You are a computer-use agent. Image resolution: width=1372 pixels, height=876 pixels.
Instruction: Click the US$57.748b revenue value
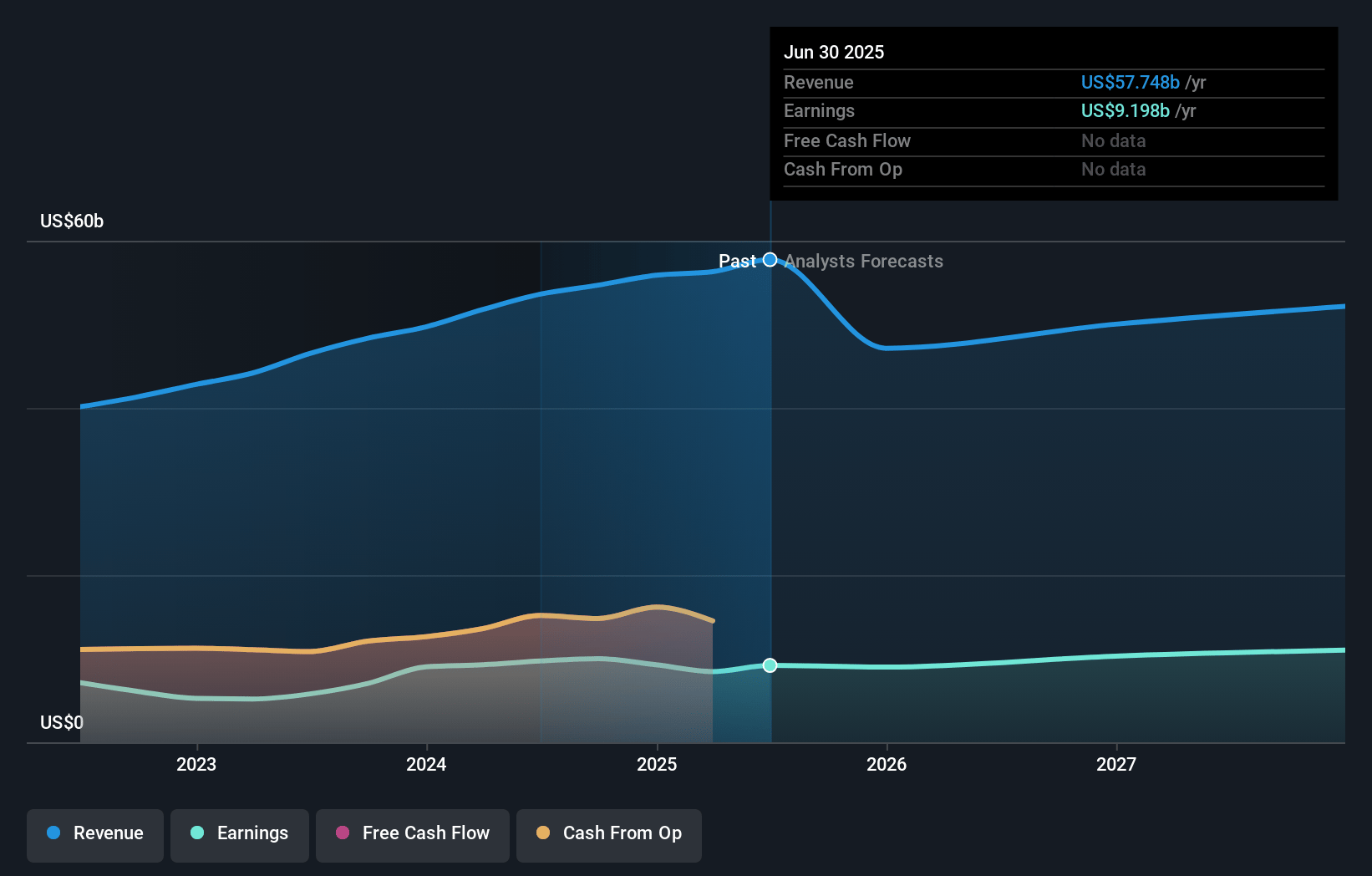tap(1131, 82)
